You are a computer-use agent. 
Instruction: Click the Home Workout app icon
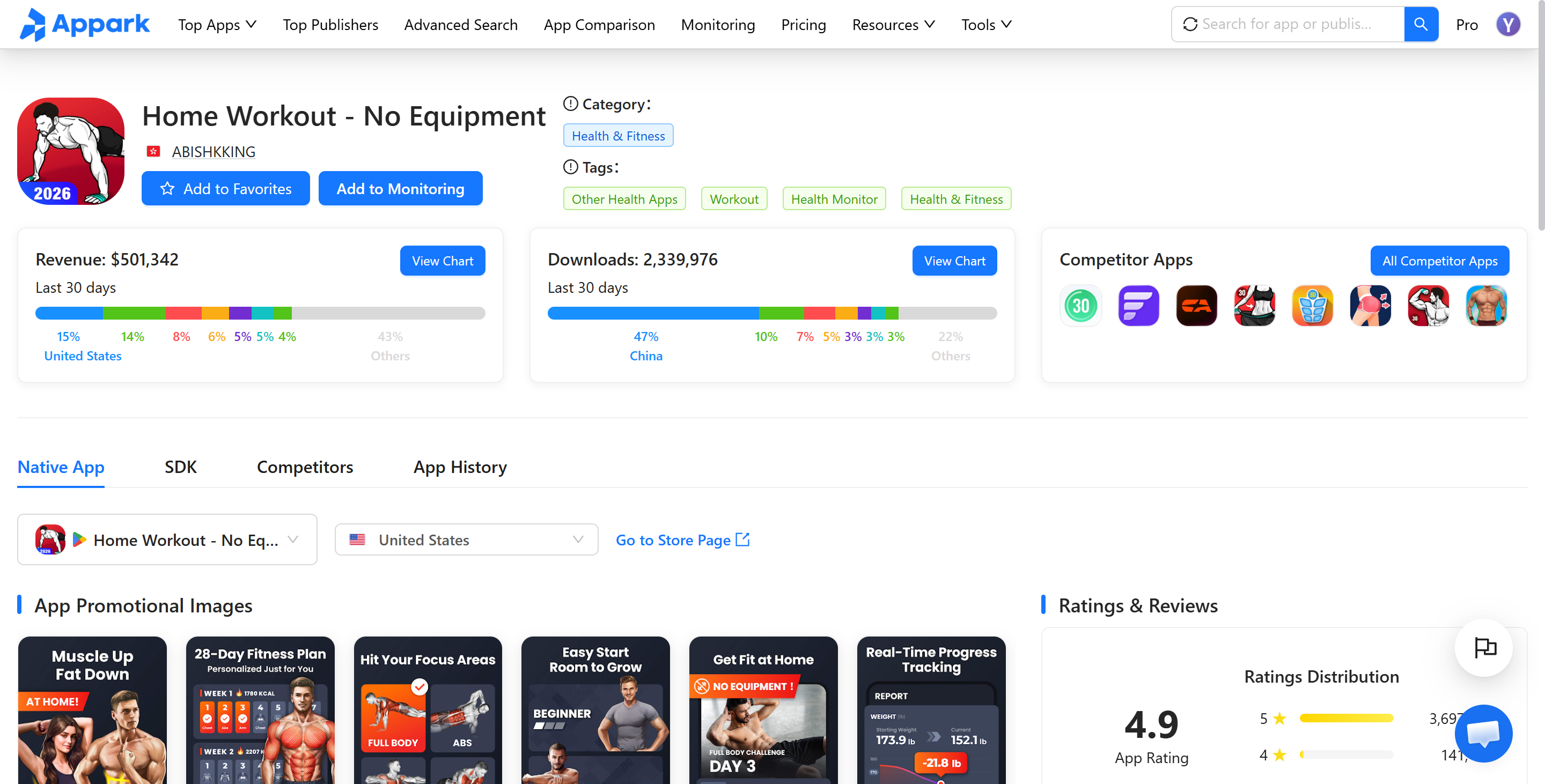click(71, 151)
